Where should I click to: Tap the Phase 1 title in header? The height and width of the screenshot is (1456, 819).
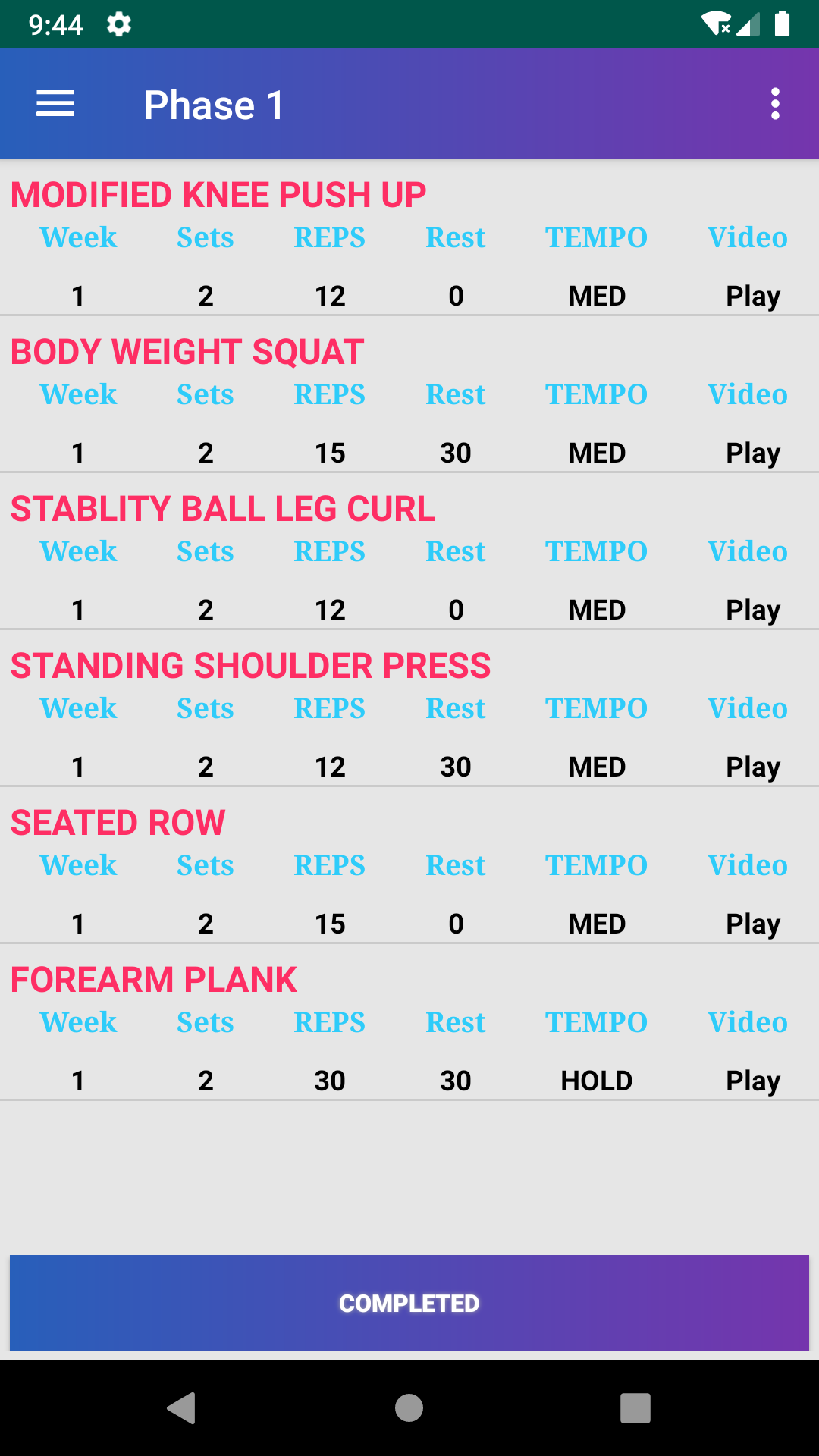tap(214, 105)
